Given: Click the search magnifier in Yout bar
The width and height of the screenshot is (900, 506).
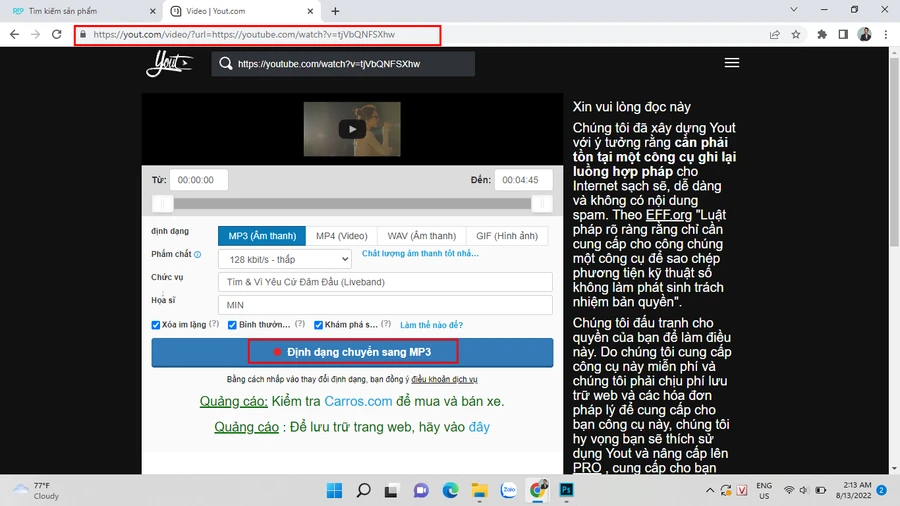Looking at the screenshot, I should click(226, 64).
